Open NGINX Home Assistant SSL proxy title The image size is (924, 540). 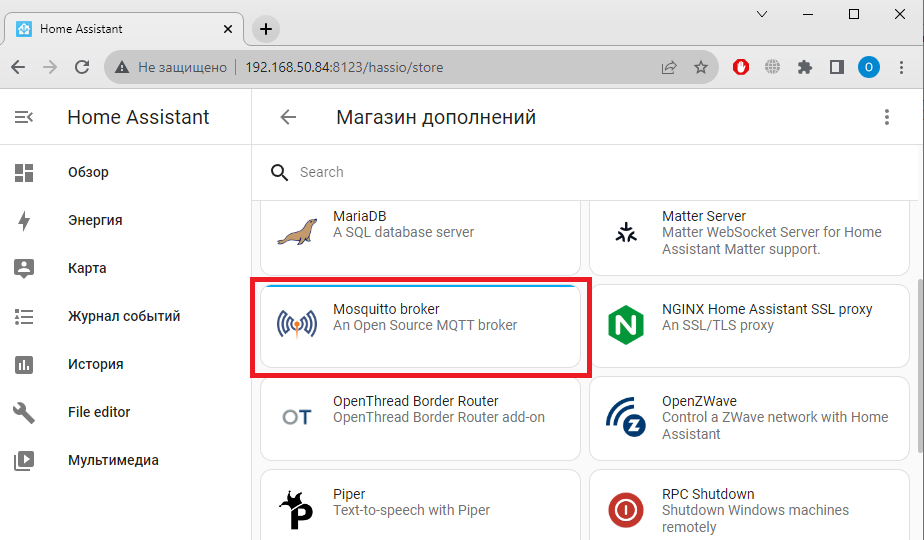click(767, 309)
